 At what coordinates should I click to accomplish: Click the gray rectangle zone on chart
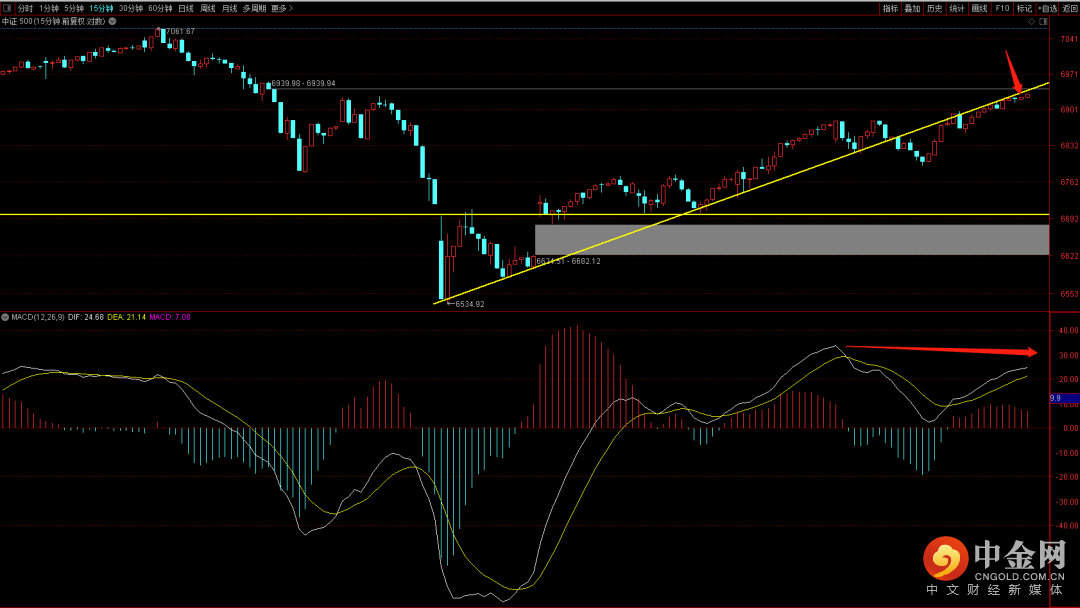coord(791,239)
